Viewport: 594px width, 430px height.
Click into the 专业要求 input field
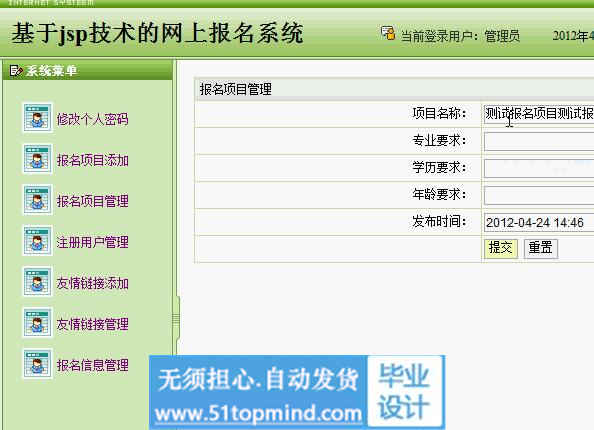pyautogui.click(x=539, y=141)
